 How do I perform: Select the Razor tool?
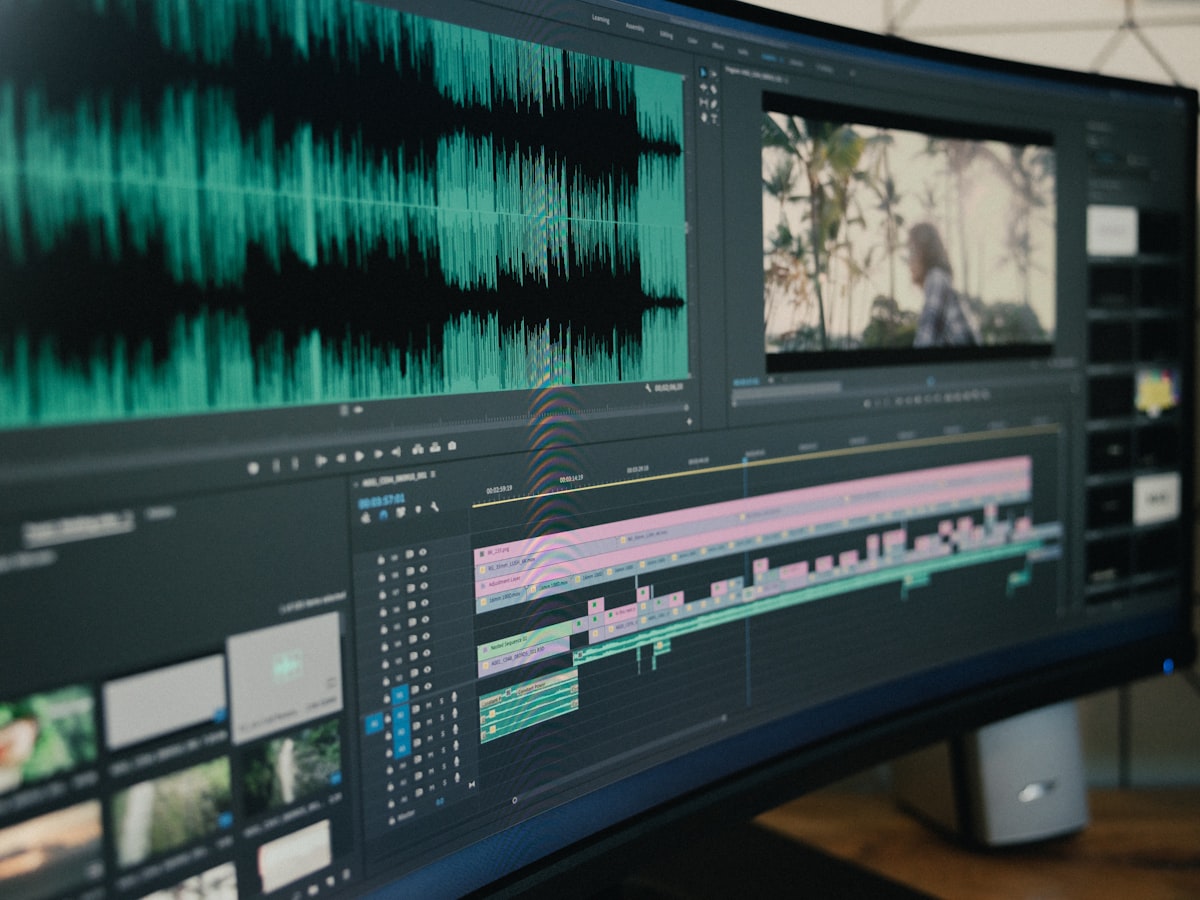(x=713, y=89)
